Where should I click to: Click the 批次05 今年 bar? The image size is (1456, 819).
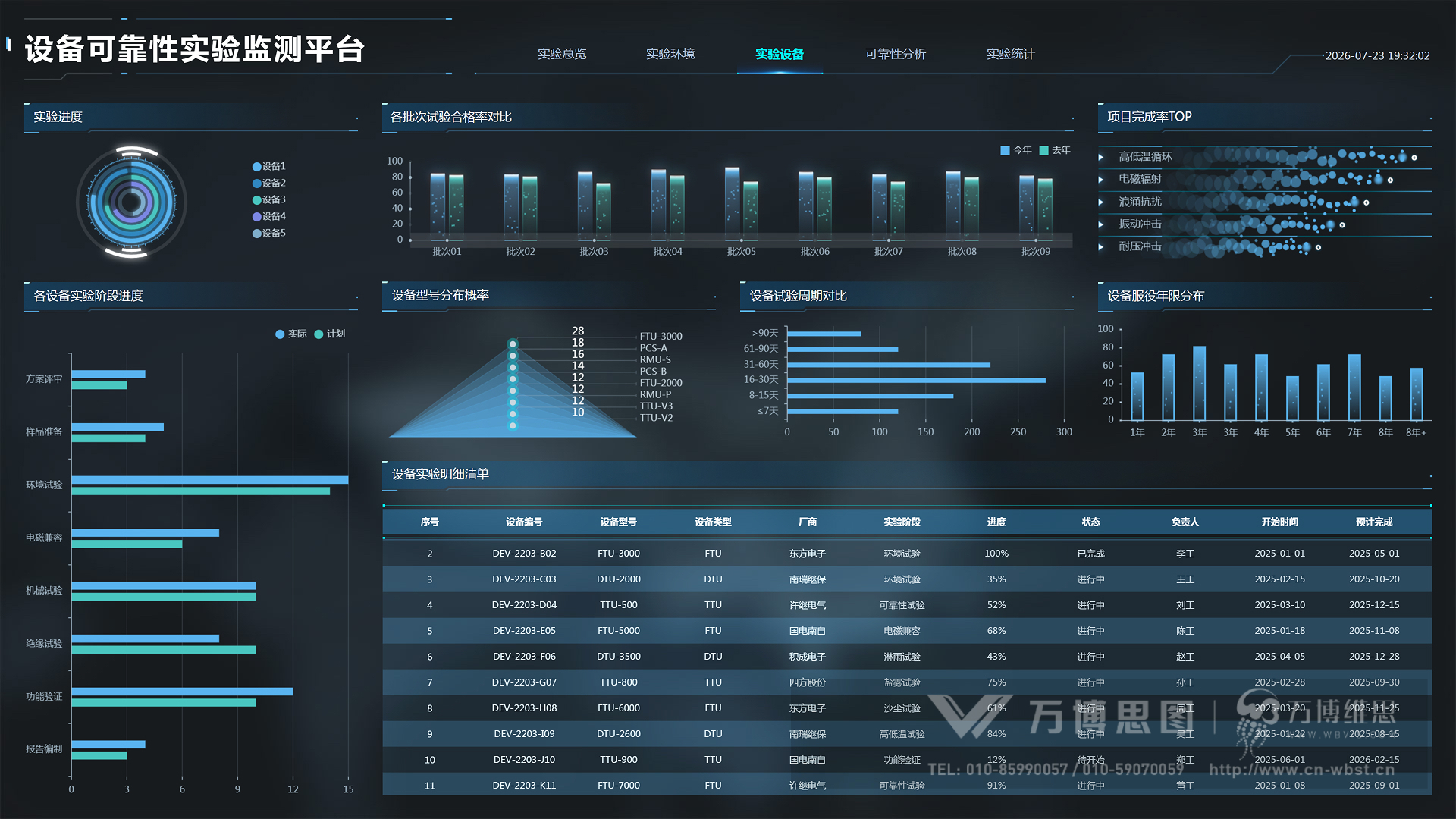[x=732, y=205]
